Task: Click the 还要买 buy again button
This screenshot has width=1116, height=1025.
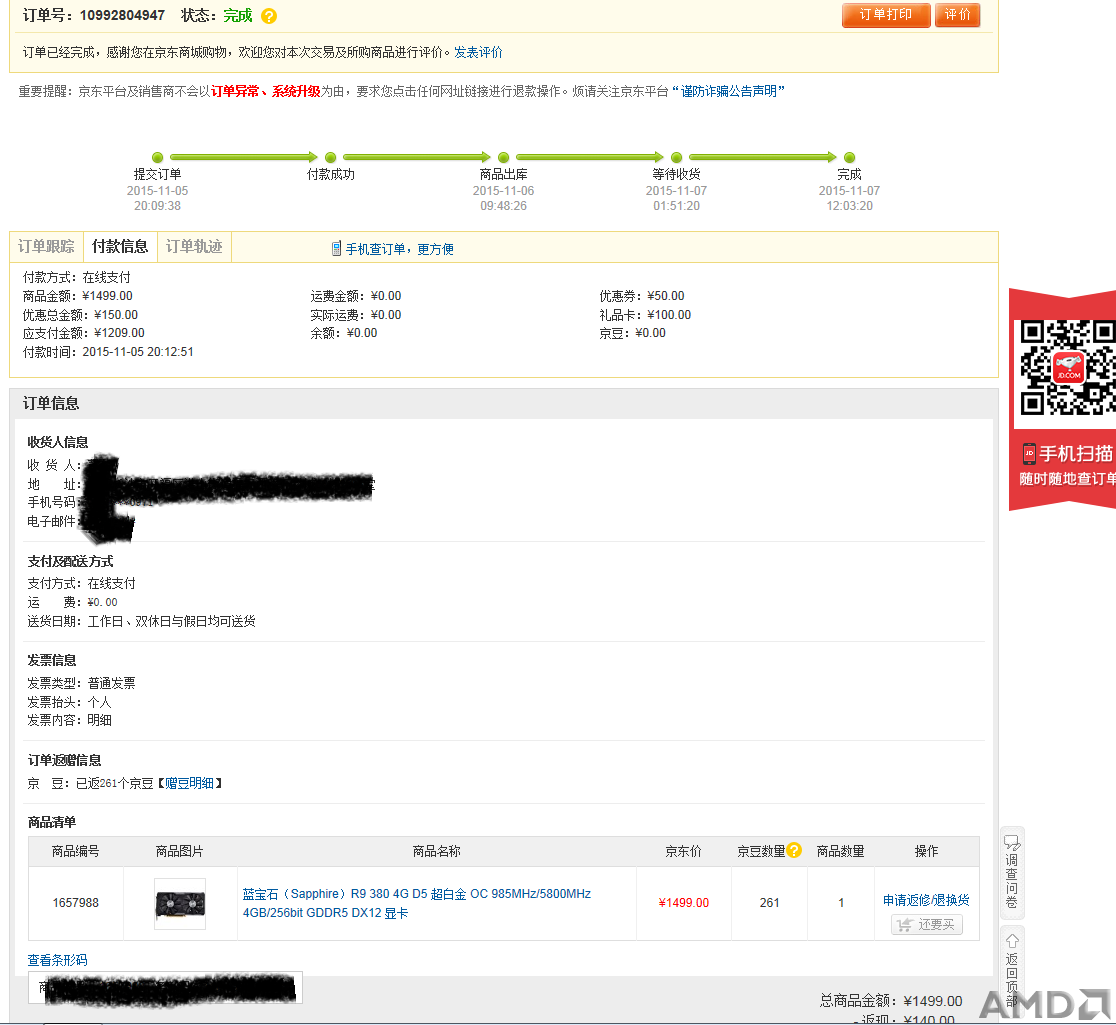Action: [927, 925]
